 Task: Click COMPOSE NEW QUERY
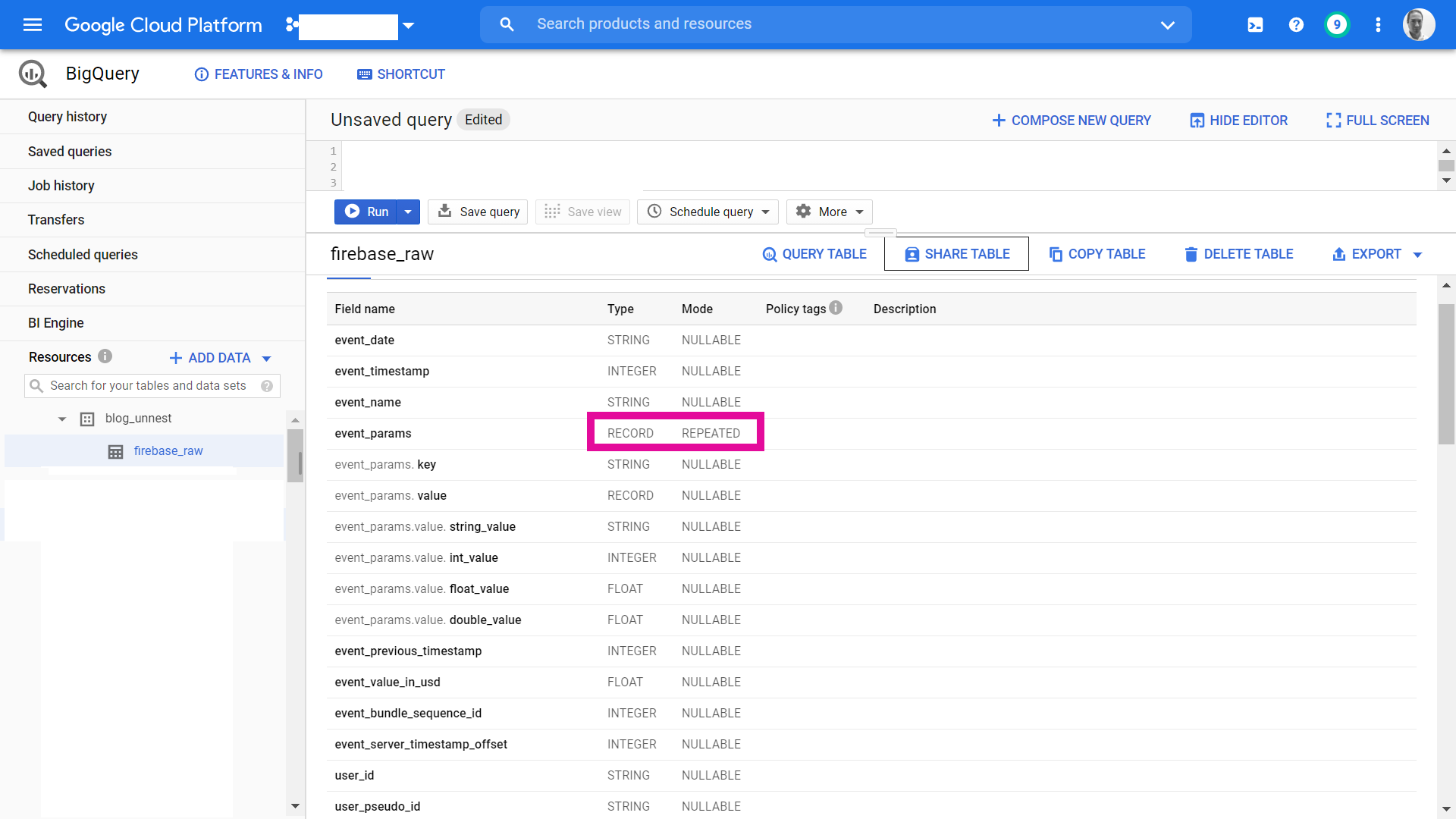(1072, 121)
